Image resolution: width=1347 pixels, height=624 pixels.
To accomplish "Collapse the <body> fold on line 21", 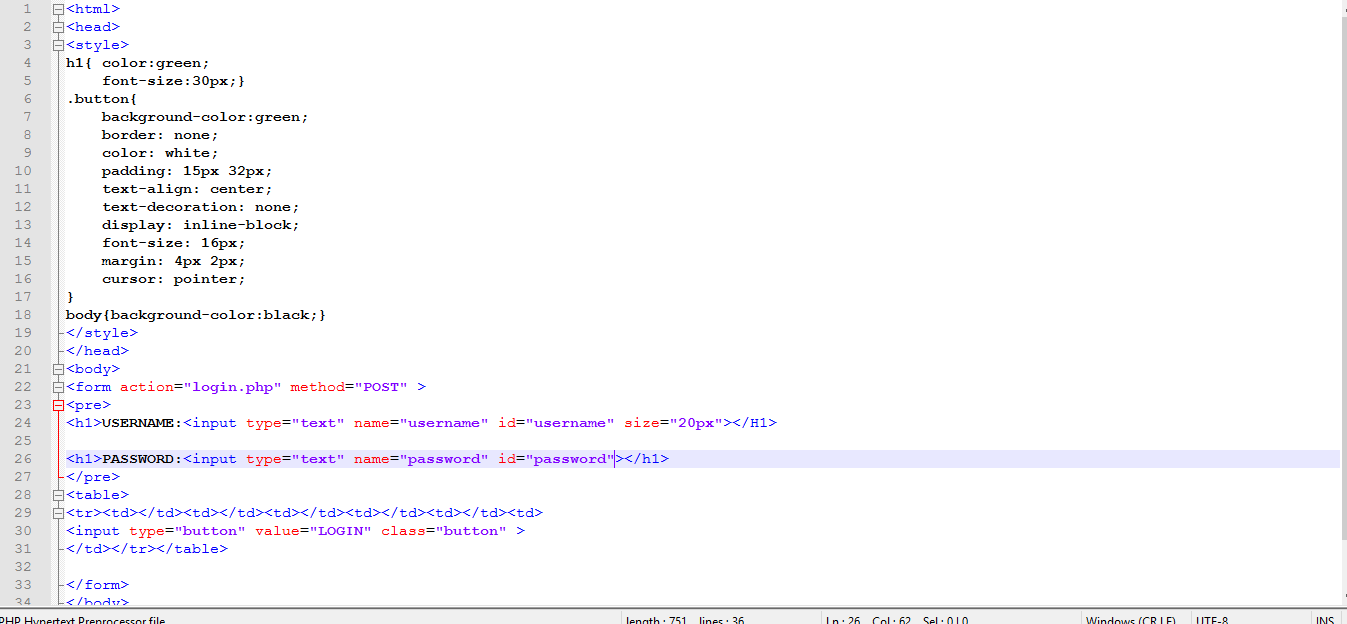I will 57,368.
